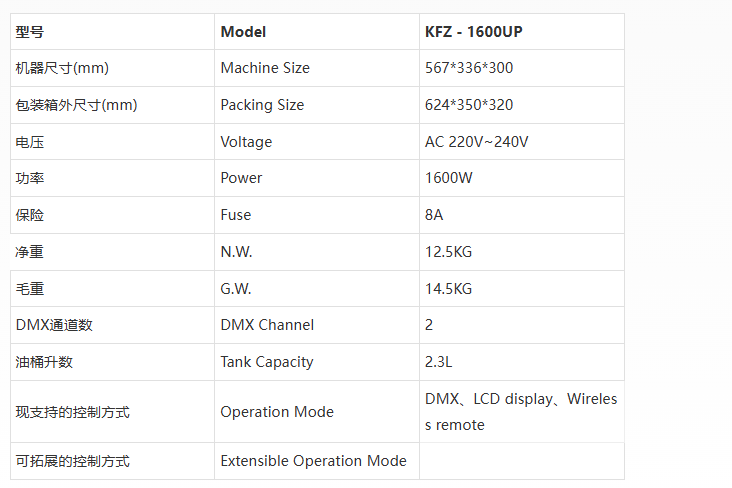
Task: Click the bold Model header cell
Action: tap(243, 32)
